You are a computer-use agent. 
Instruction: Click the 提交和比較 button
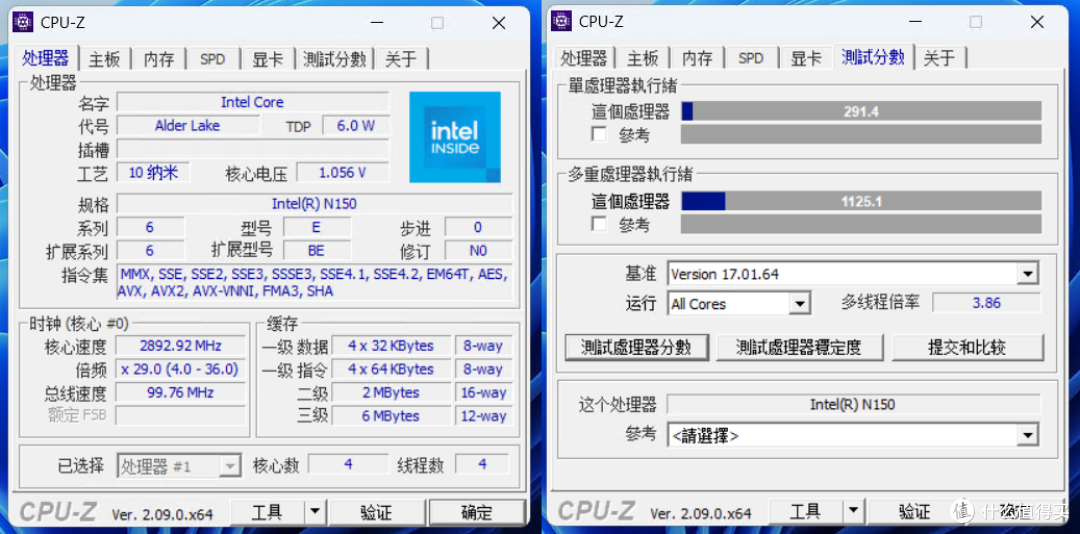(968, 347)
